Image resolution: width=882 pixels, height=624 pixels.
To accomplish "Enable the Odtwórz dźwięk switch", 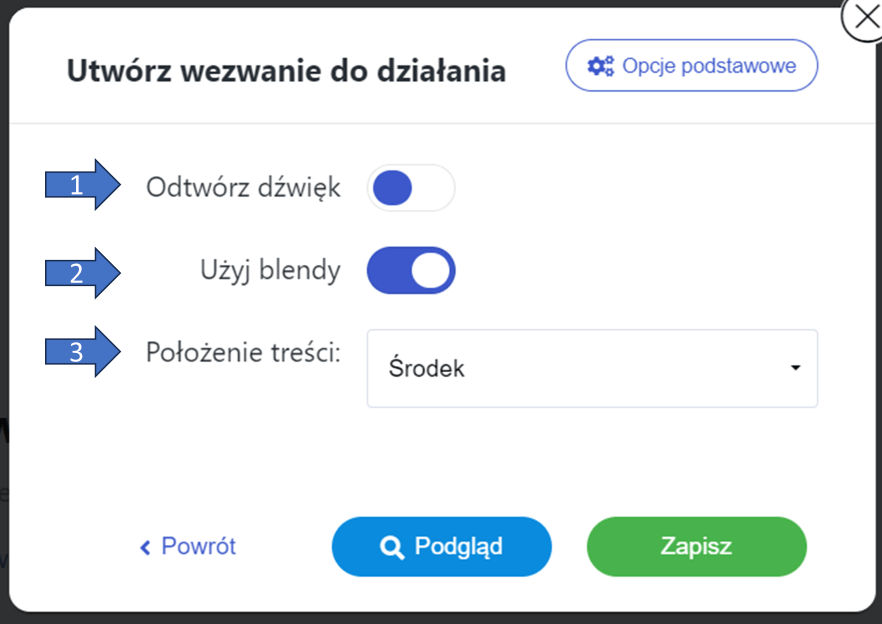I will [x=411, y=188].
